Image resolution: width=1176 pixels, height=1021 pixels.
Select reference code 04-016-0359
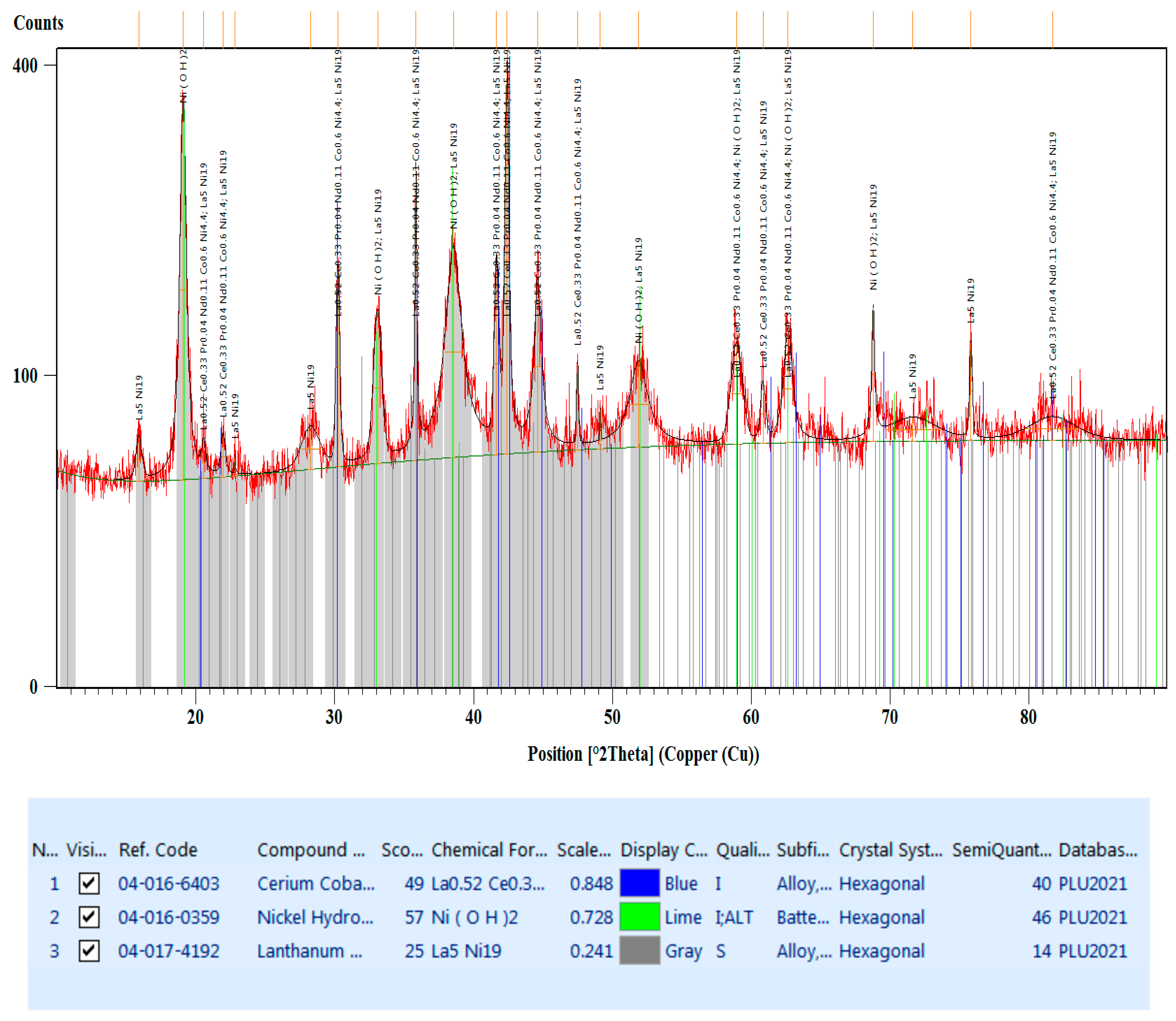pyautogui.click(x=169, y=917)
